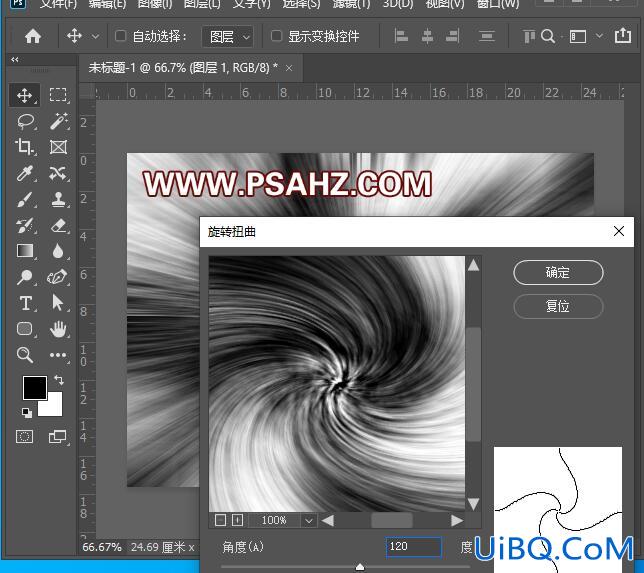This screenshot has height=573, width=644.
Task: Click the 角度 angle value field
Action: [414, 547]
